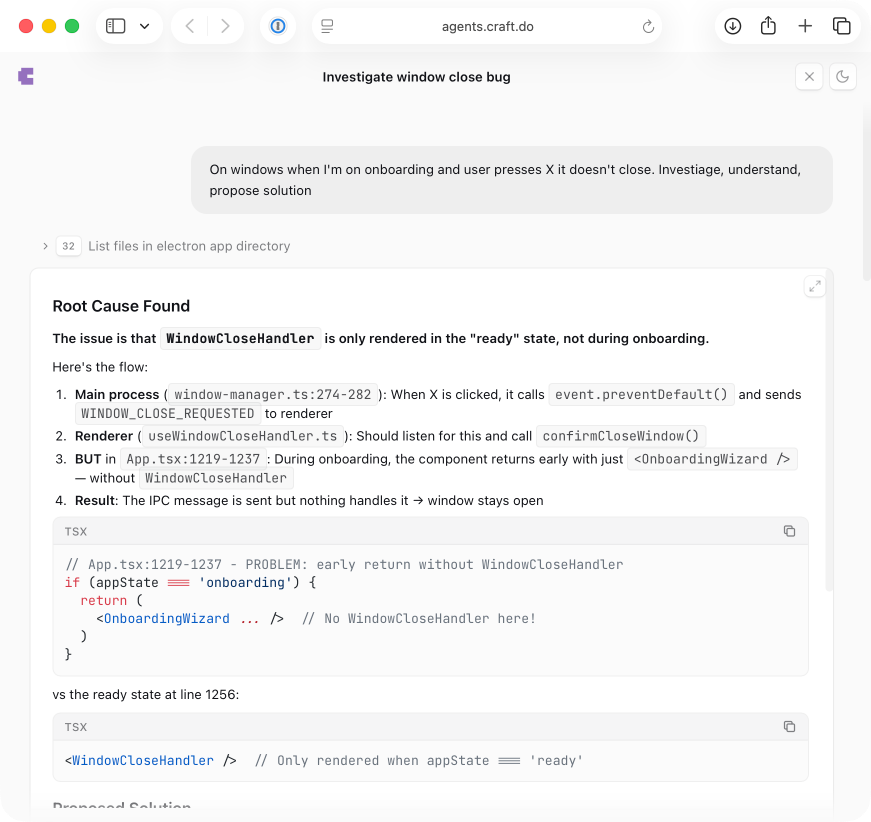This screenshot has width=871, height=822.
Task: Copy the WindowCloseHandler ready-state snippet
Action: pyautogui.click(x=789, y=726)
